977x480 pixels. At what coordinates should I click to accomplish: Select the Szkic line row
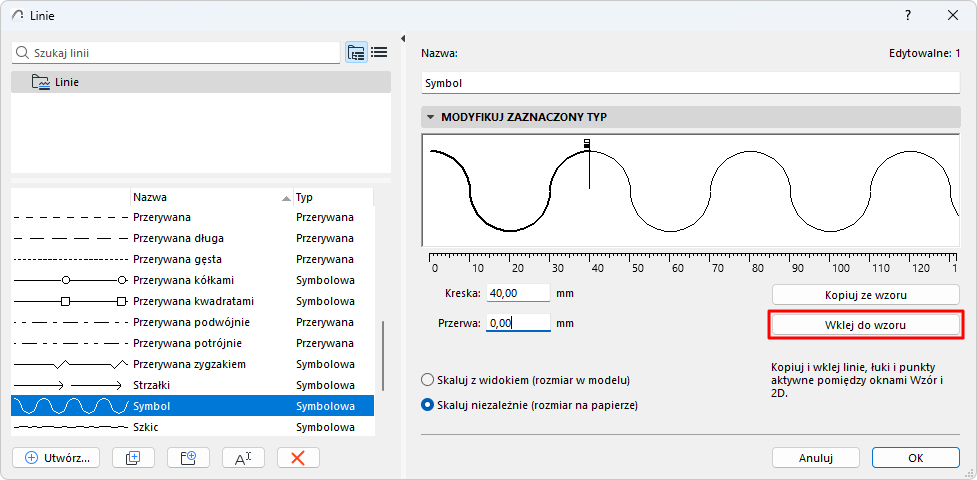[x=193, y=427]
